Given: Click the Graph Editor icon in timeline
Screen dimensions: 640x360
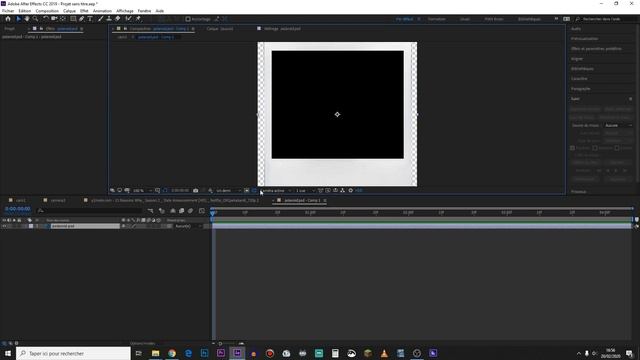Looking at the screenshot, I should click(202, 211).
